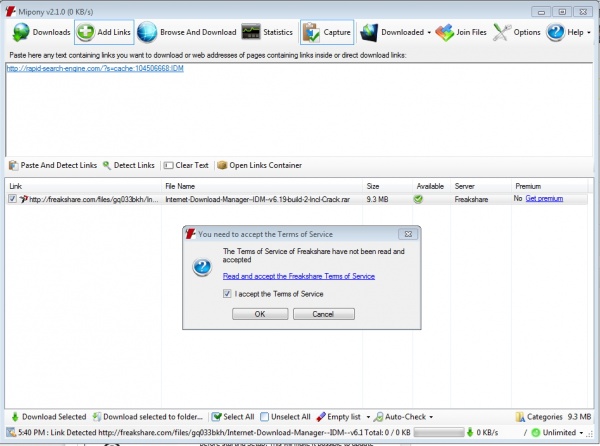The image size is (600, 446).
Task: Open Options tools icon
Action: click(x=502, y=33)
